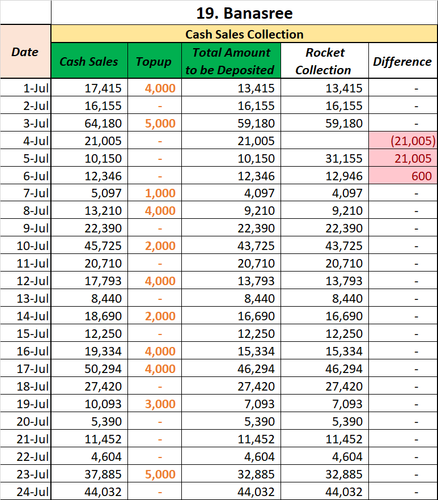Select the 27,420 deposit amount cell
Viewport: 438px width, 500px height.
[x=231, y=386]
